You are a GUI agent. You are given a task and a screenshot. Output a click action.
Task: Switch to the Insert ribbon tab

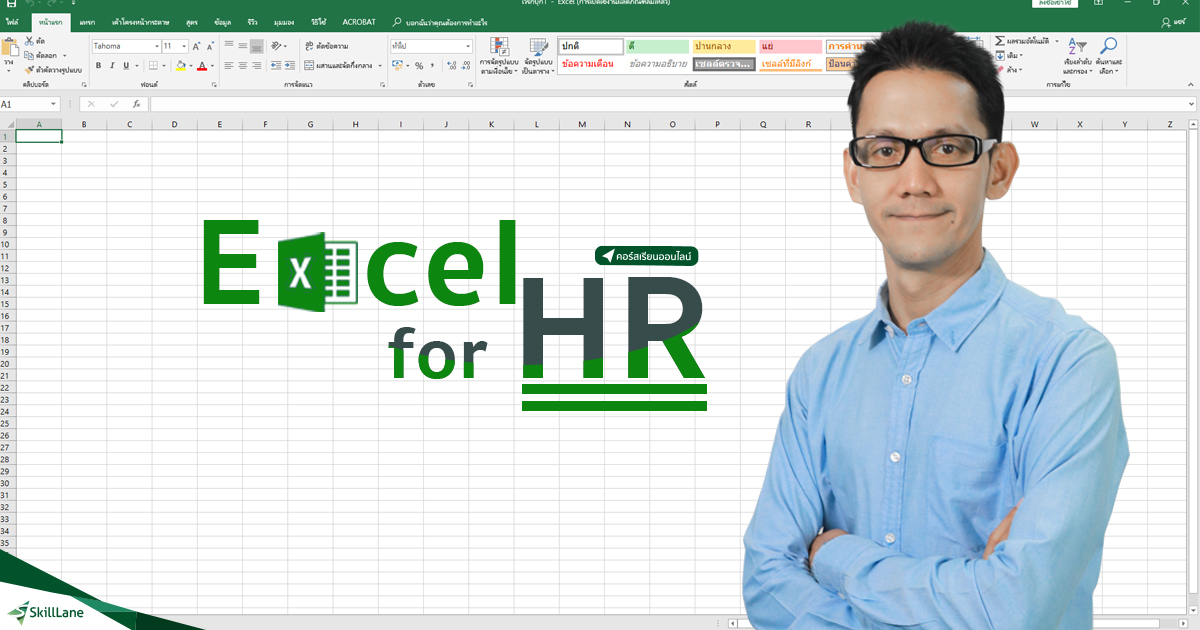pyautogui.click(x=86, y=22)
